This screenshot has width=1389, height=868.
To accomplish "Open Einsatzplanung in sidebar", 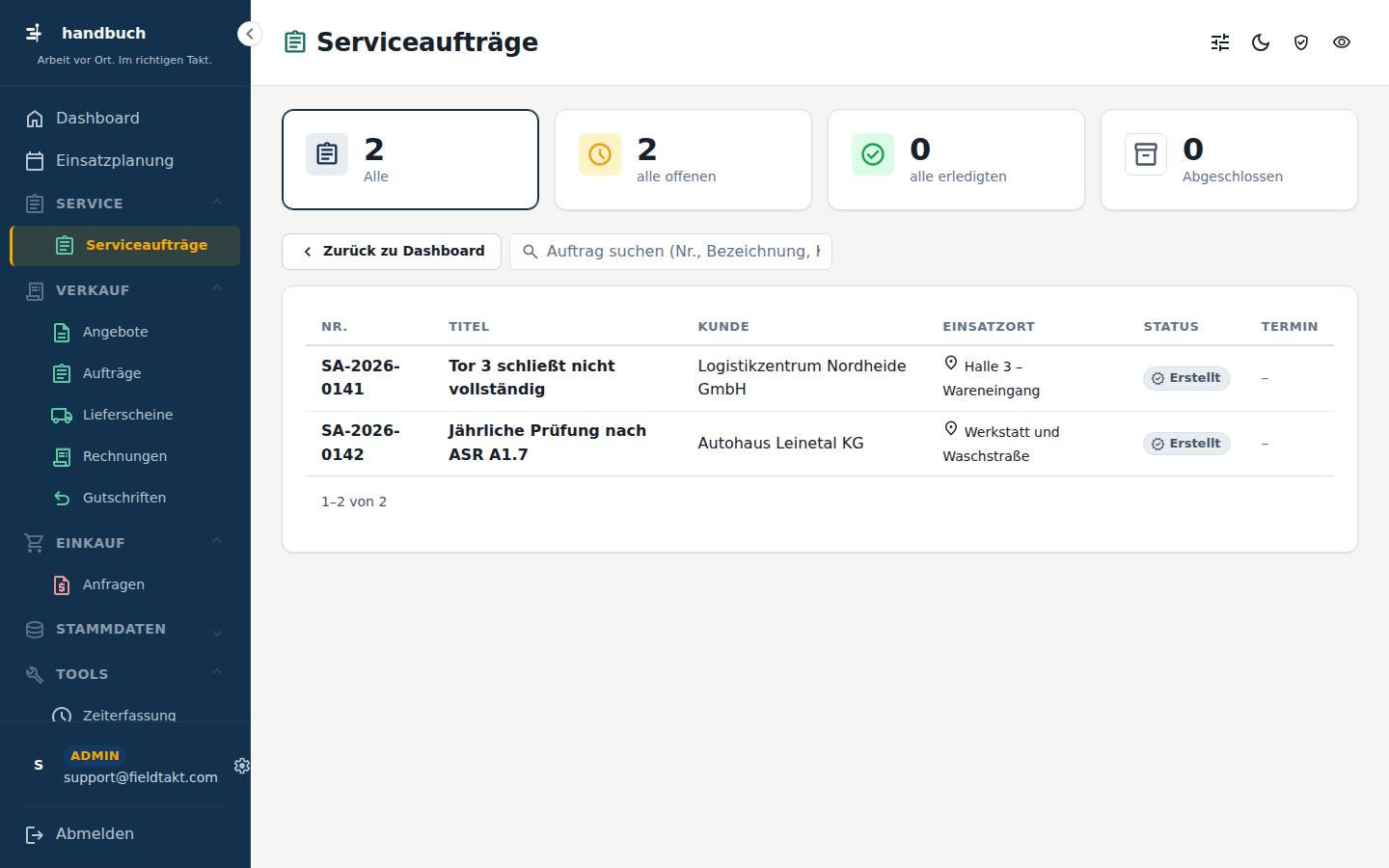I will [125, 160].
